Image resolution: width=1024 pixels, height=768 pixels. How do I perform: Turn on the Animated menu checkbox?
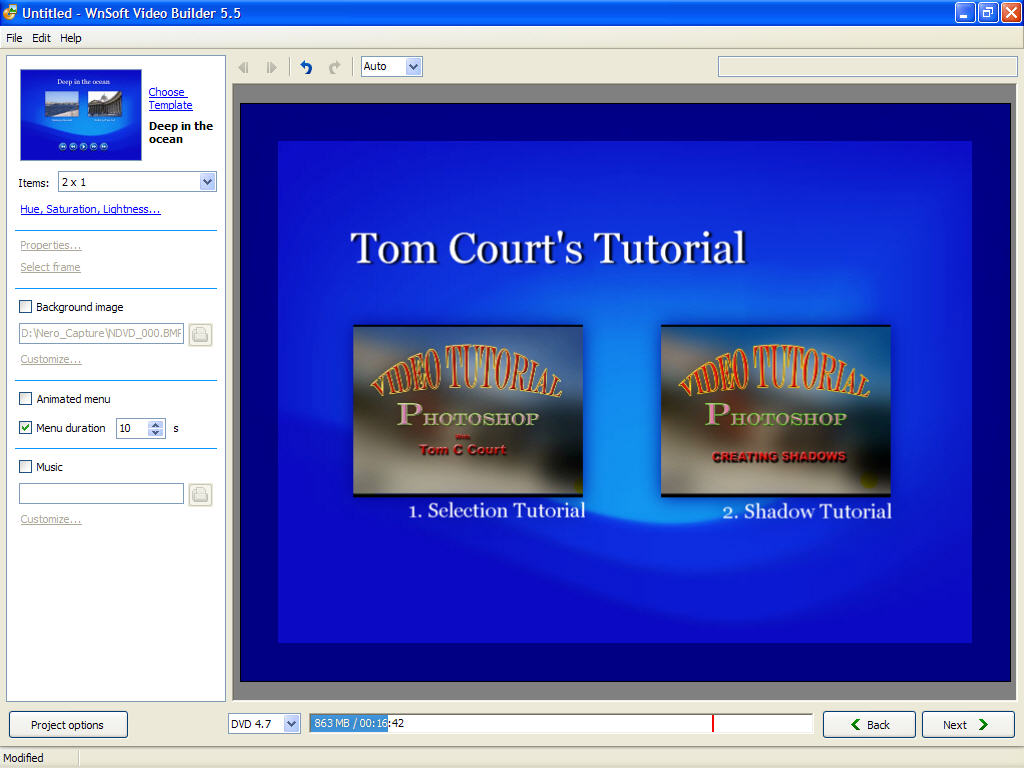(25, 398)
